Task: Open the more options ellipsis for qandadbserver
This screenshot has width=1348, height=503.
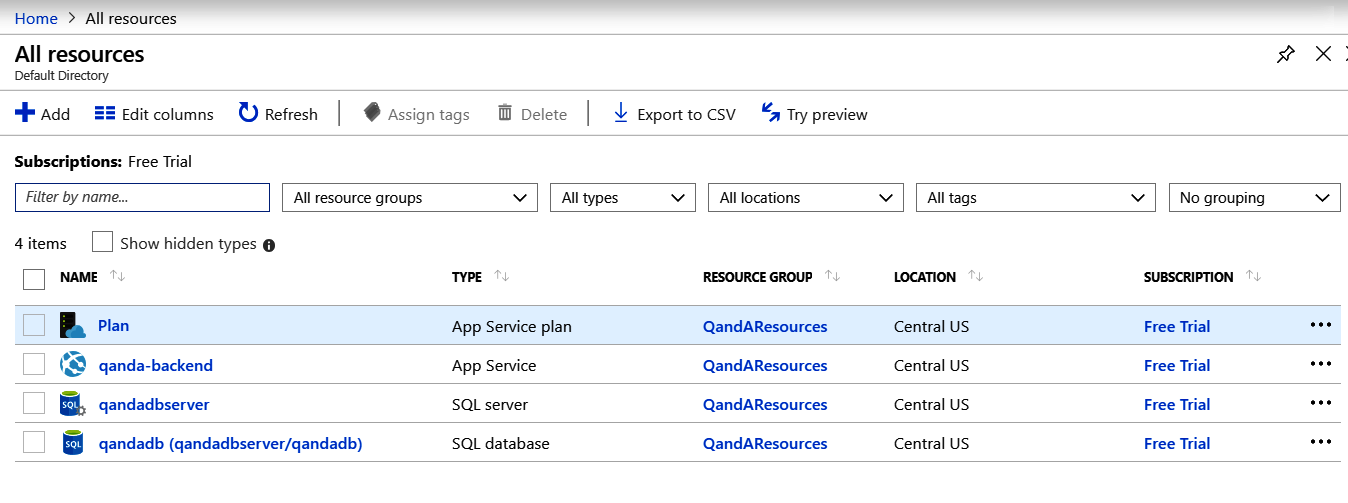Action: coord(1320,404)
